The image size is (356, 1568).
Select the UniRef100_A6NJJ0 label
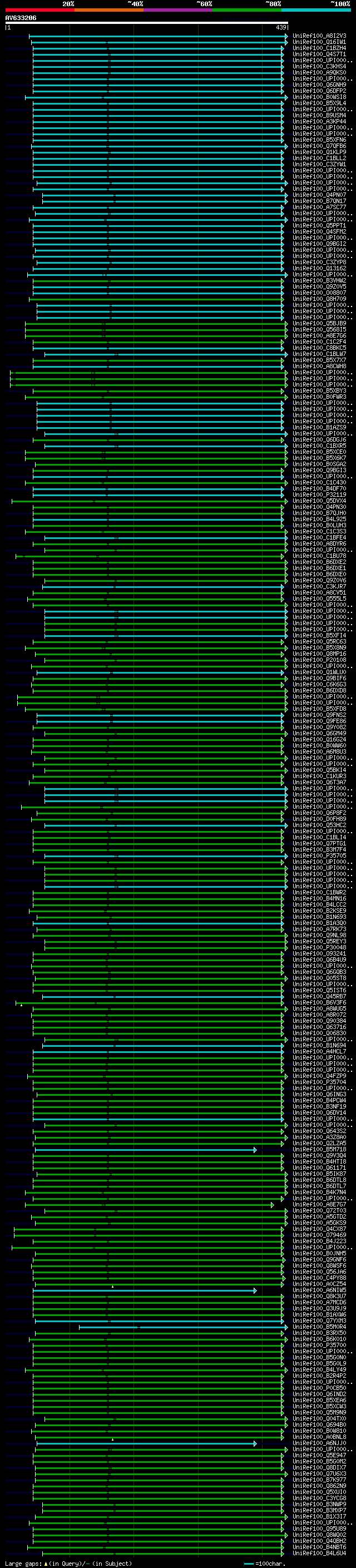coord(319,1443)
